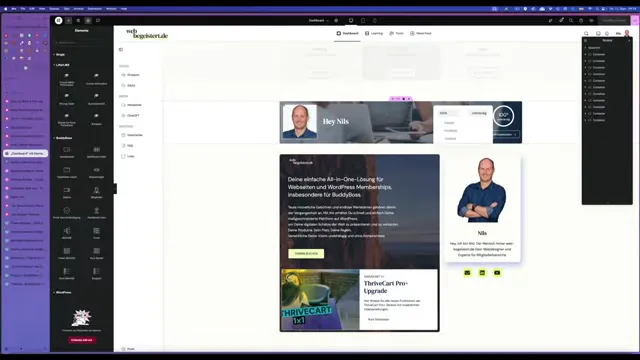
Task: Open the ThriveCart 1x1 course thumbnail
Action: pyautogui.click(x=320, y=299)
